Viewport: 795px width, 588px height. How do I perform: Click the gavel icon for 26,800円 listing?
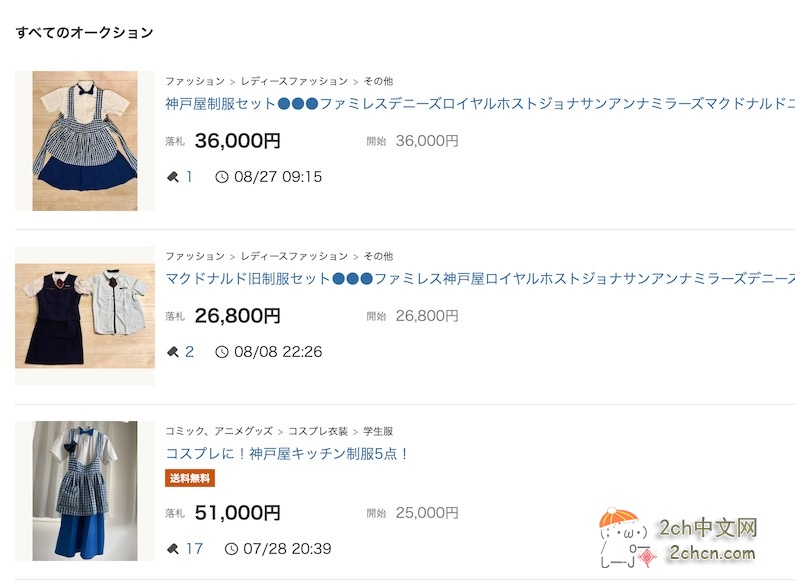172,352
